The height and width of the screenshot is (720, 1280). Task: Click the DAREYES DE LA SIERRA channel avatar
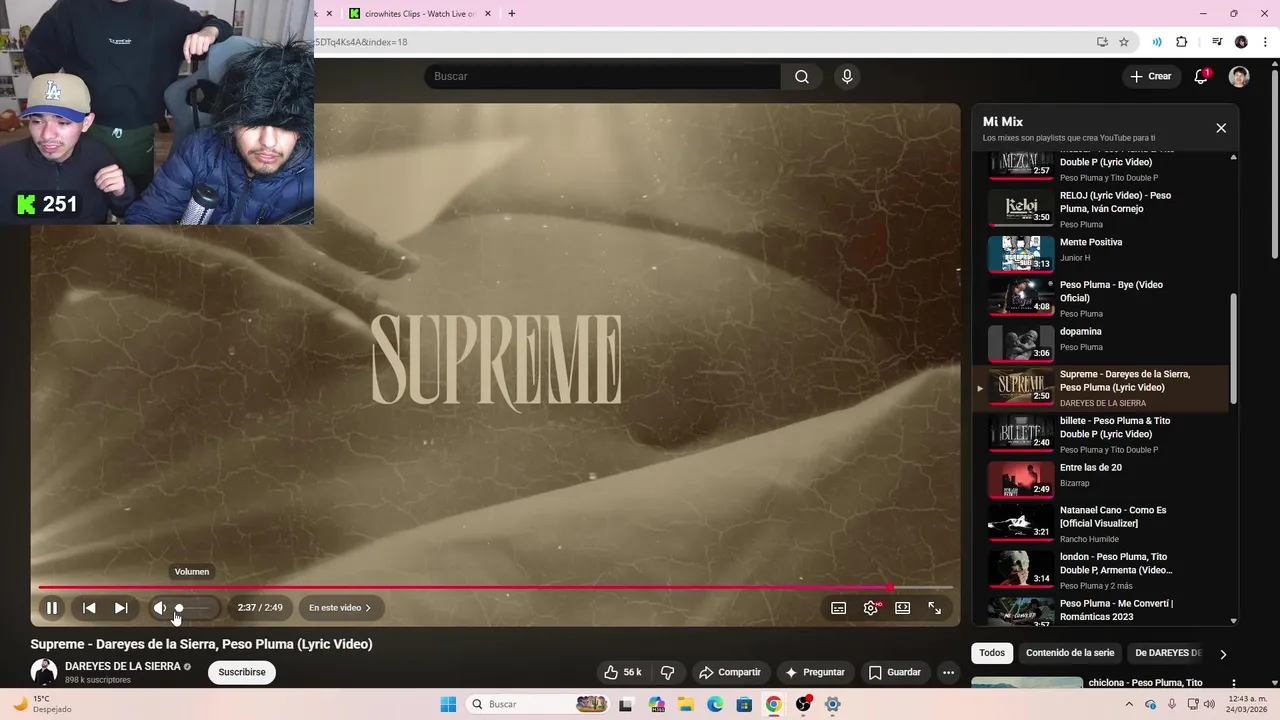coord(43,672)
